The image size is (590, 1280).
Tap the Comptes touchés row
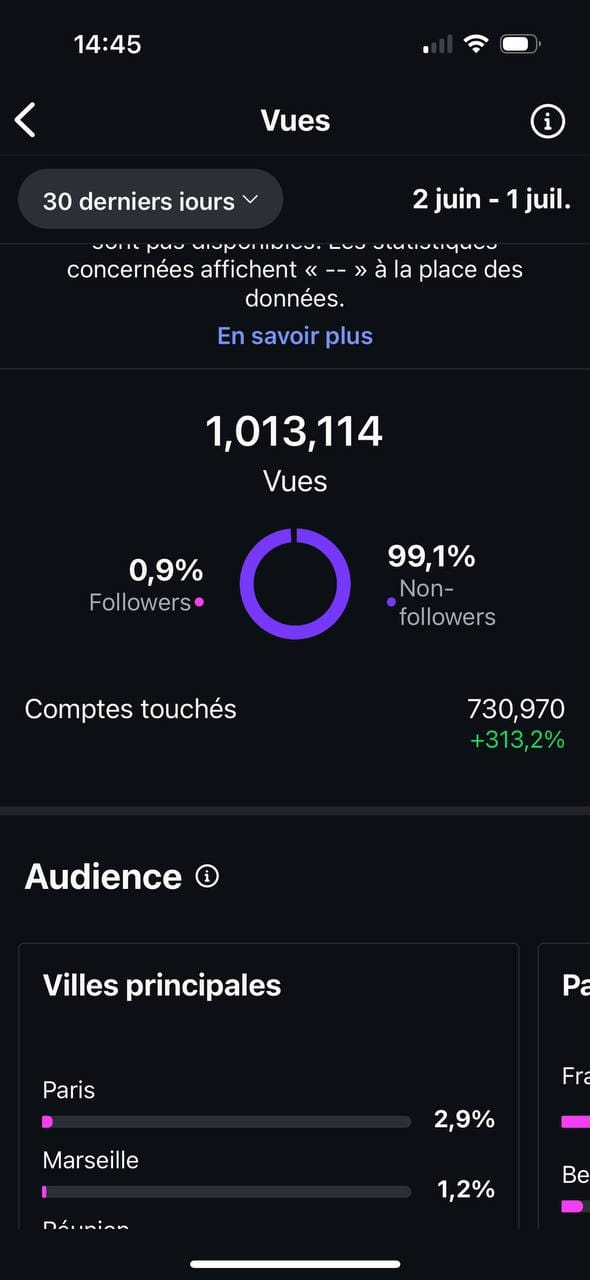pyautogui.click(x=295, y=724)
